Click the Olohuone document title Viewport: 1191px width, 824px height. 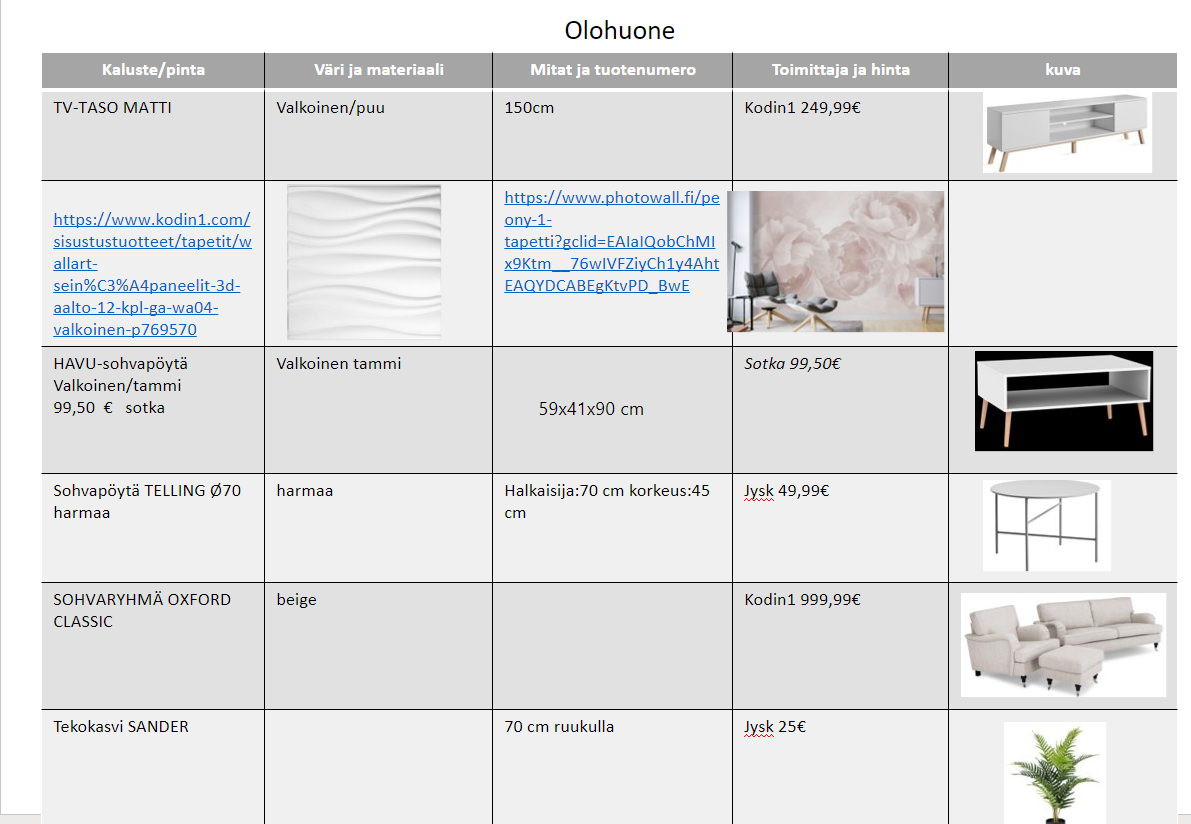click(x=619, y=30)
